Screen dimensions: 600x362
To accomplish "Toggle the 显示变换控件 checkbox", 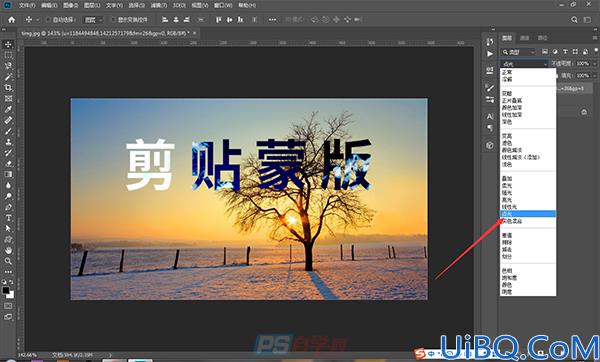I will 113,20.
